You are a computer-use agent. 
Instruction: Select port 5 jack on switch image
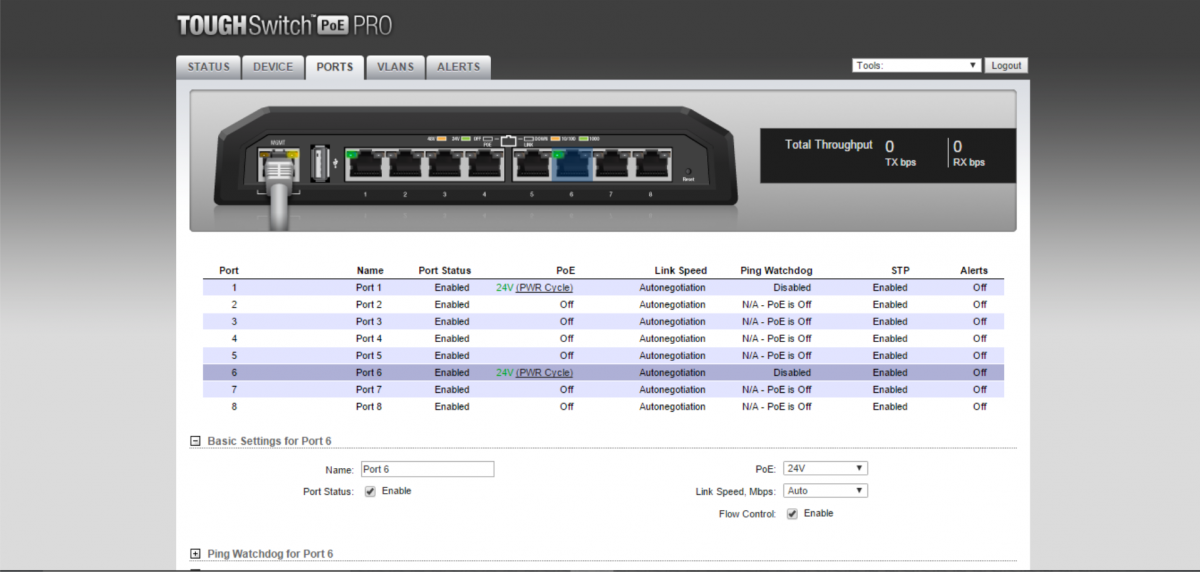[532, 163]
